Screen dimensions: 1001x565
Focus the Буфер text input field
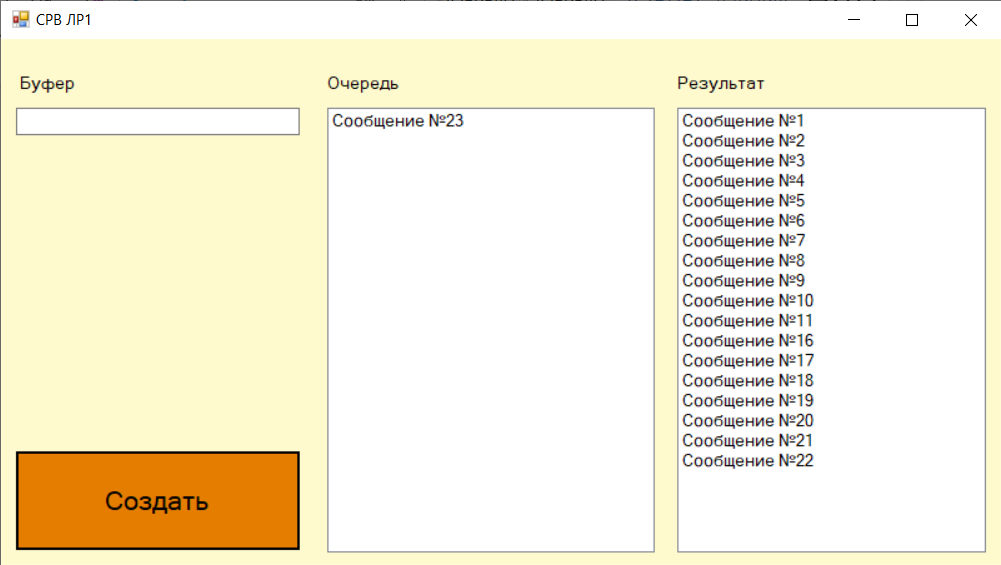pyautogui.click(x=158, y=121)
